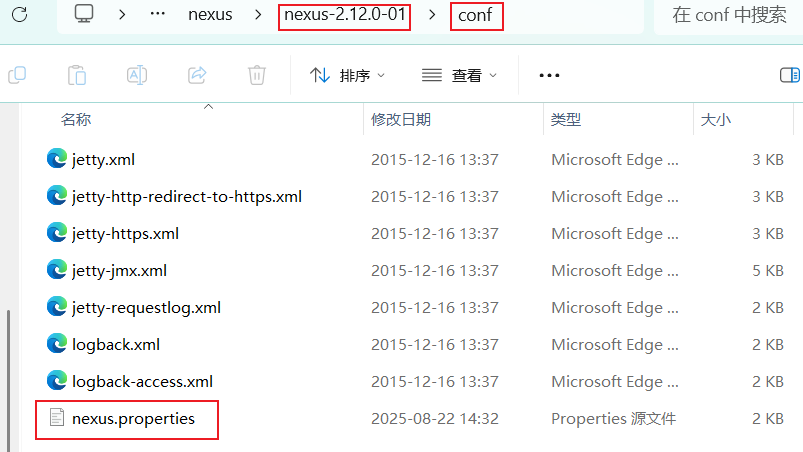803x452 pixels.
Task: Click the Share icon in the toolbar
Action: point(197,75)
